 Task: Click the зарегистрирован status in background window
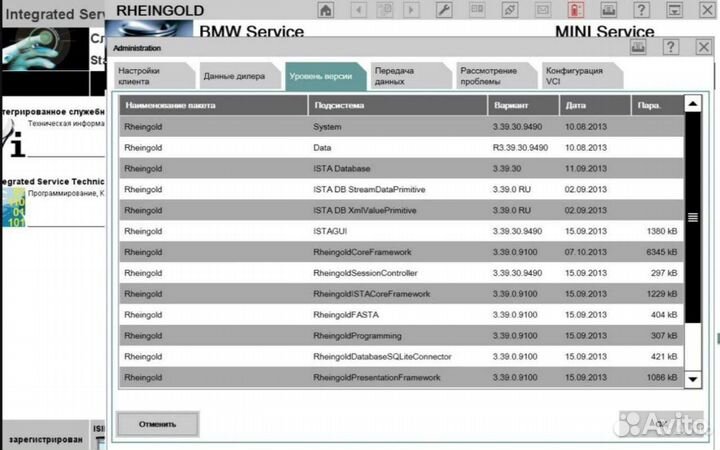coord(46,439)
